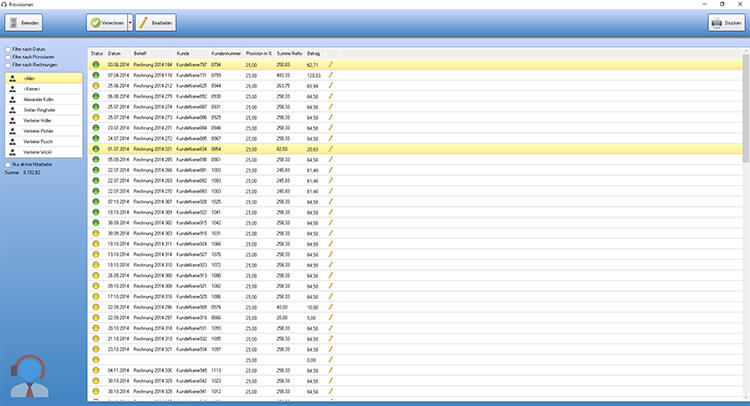Select the <Keiner> entry in employee list
This screenshot has height=406, width=750.
click(44, 89)
